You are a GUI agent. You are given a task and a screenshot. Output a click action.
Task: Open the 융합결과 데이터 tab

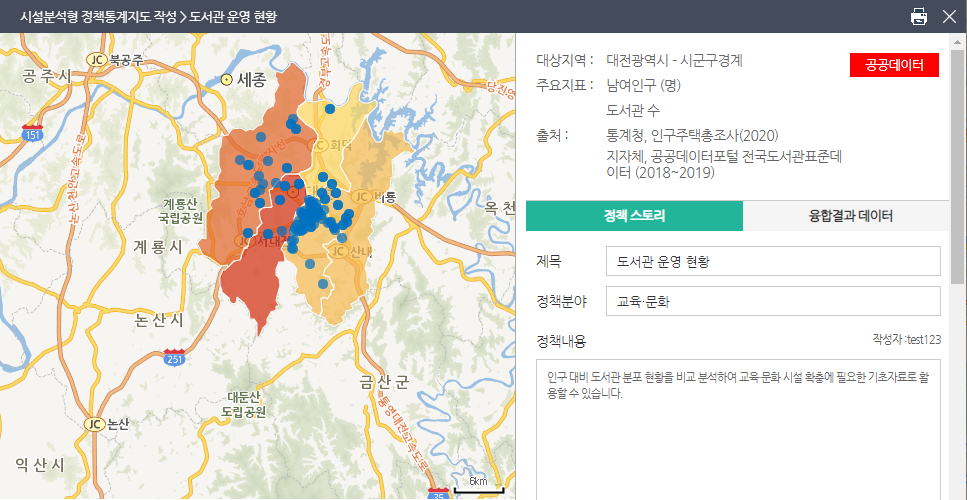point(850,216)
